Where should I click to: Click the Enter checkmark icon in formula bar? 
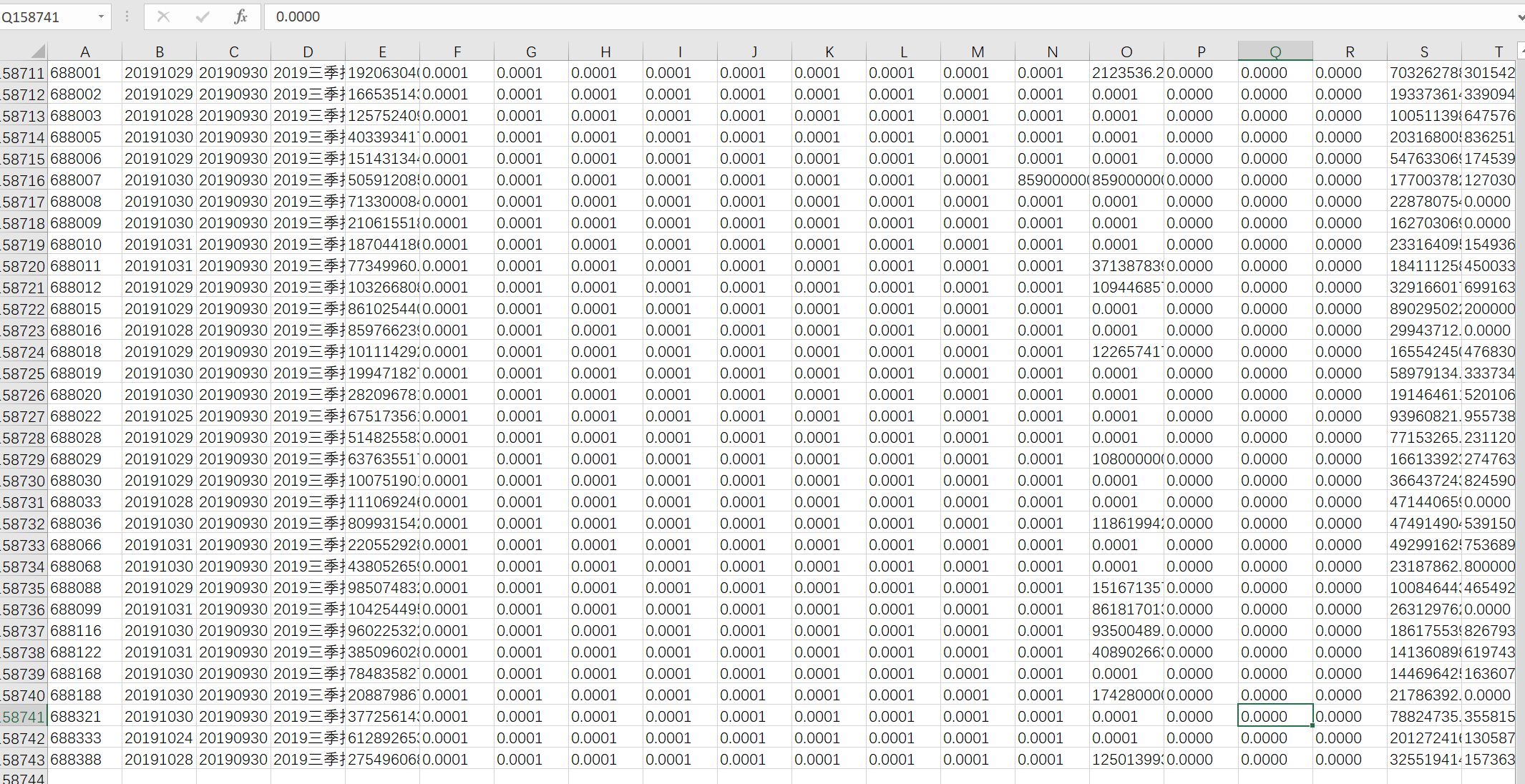(203, 16)
